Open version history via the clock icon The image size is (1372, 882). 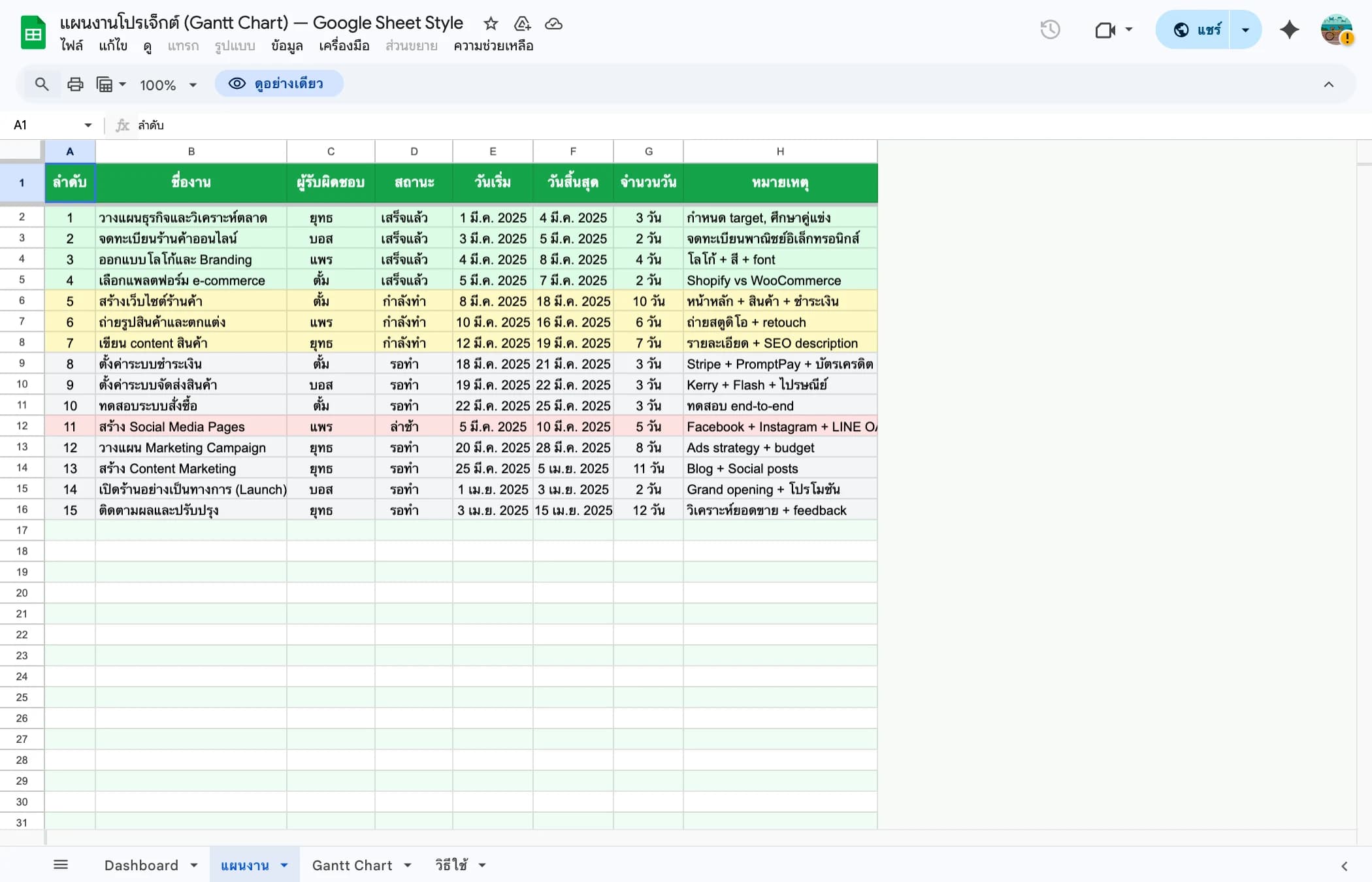pyautogui.click(x=1051, y=29)
